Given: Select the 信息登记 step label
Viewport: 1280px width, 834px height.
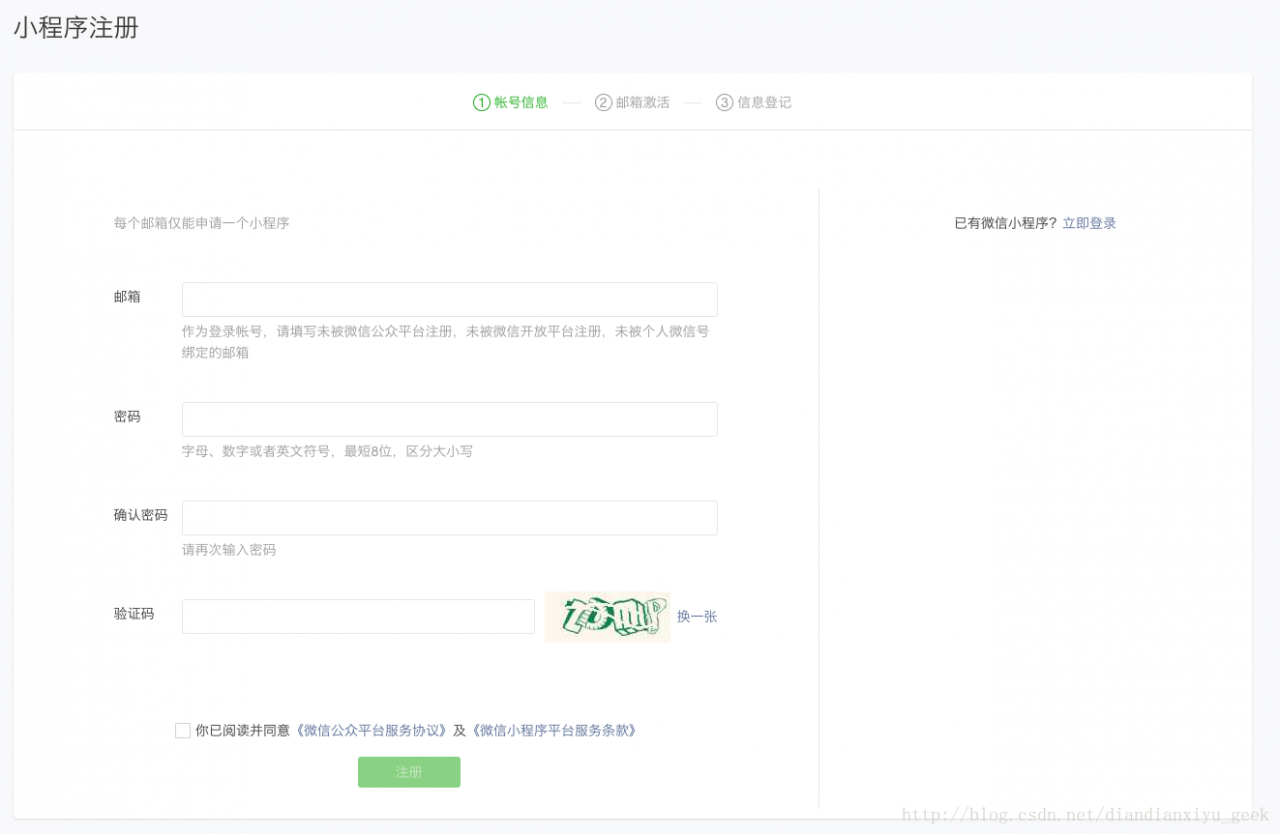Looking at the screenshot, I should coord(763,101).
